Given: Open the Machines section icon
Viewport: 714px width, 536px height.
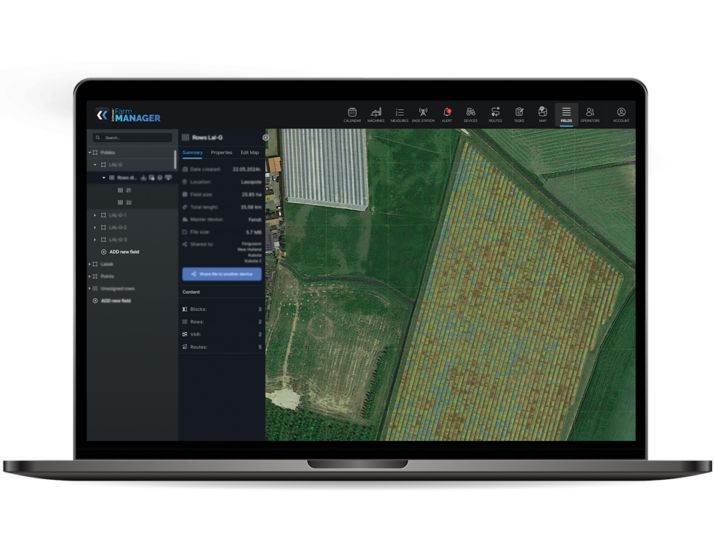Looking at the screenshot, I should tap(376, 114).
